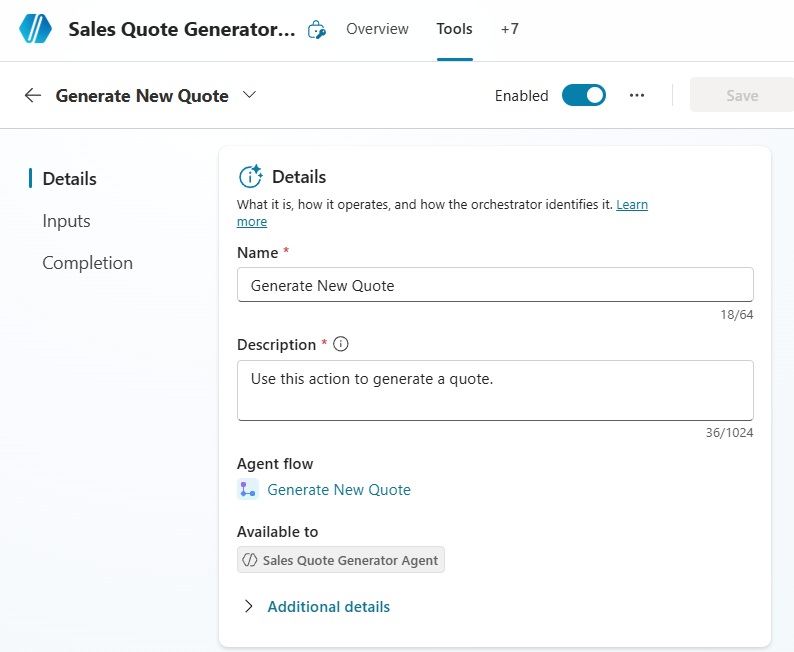The height and width of the screenshot is (652, 794).
Task: Click the Description info icon
Action: coord(341,345)
